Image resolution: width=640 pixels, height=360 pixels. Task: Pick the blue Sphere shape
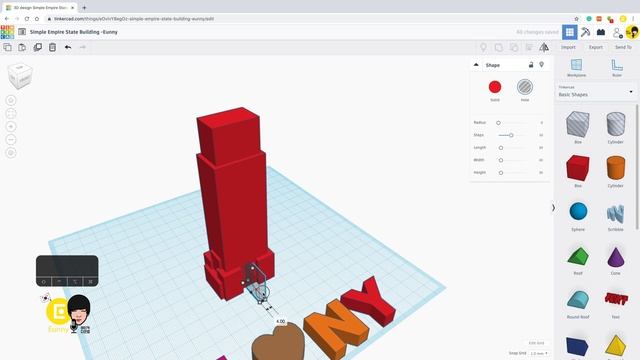click(x=578, y=211)
